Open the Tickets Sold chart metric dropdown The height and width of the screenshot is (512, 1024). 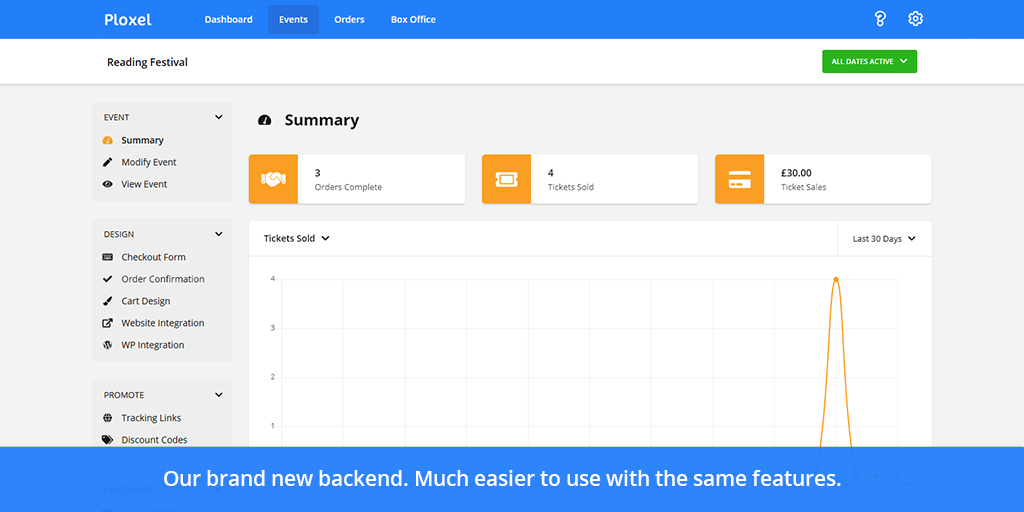click(x=296, y=238)
